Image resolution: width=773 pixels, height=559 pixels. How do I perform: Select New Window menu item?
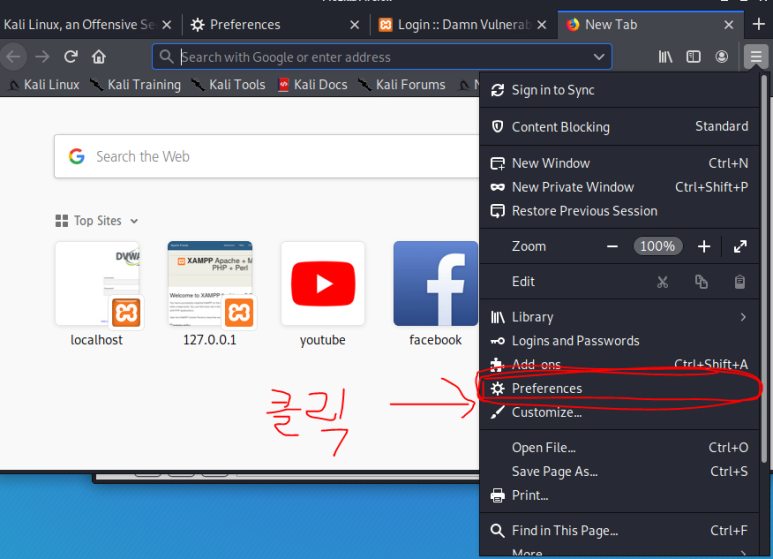coord(619,163)
